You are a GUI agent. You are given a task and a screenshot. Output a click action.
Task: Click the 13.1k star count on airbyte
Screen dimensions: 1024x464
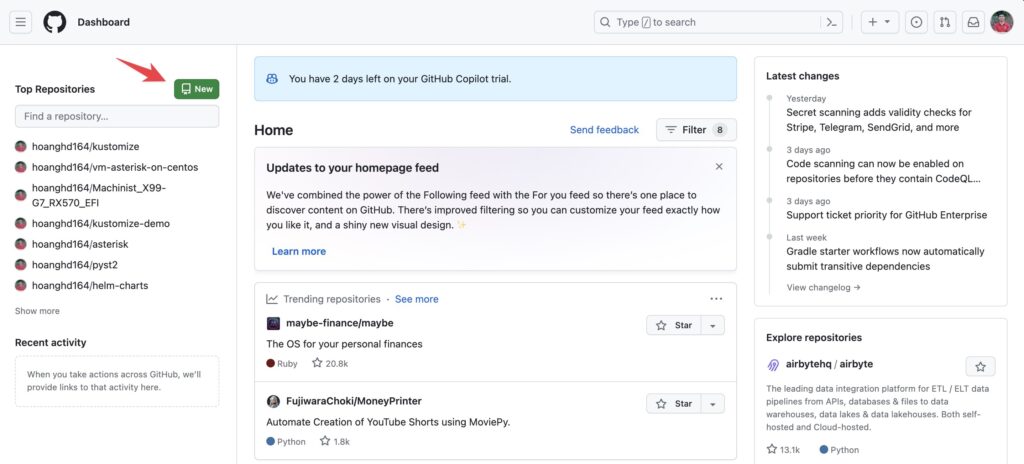(783, 450)
